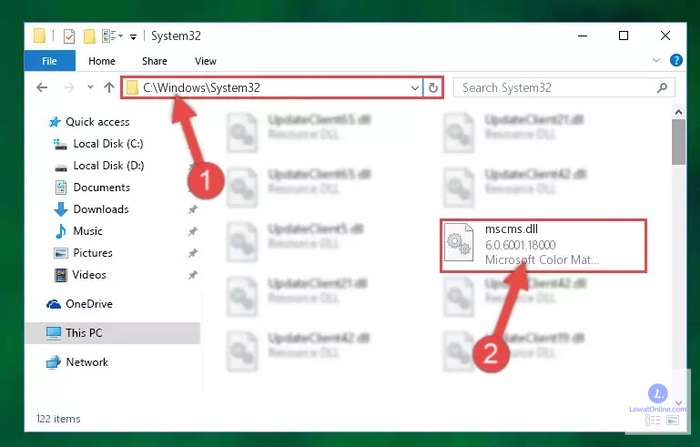Click the pin icon beside Videos
700x447 pixels.
tap(192, 275)
